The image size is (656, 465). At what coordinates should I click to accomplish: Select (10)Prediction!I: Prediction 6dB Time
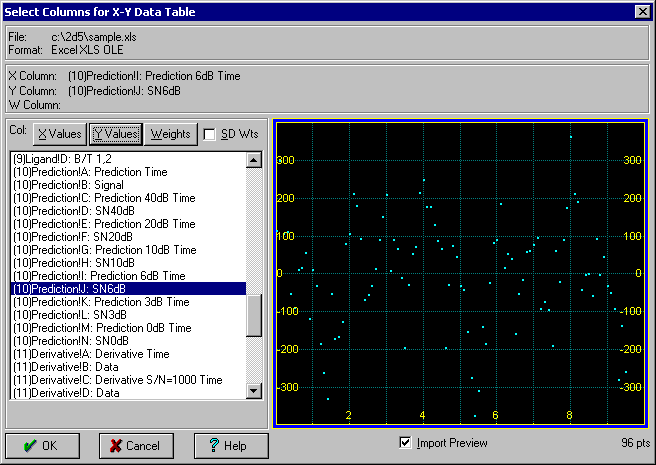(x=128, y=276)
